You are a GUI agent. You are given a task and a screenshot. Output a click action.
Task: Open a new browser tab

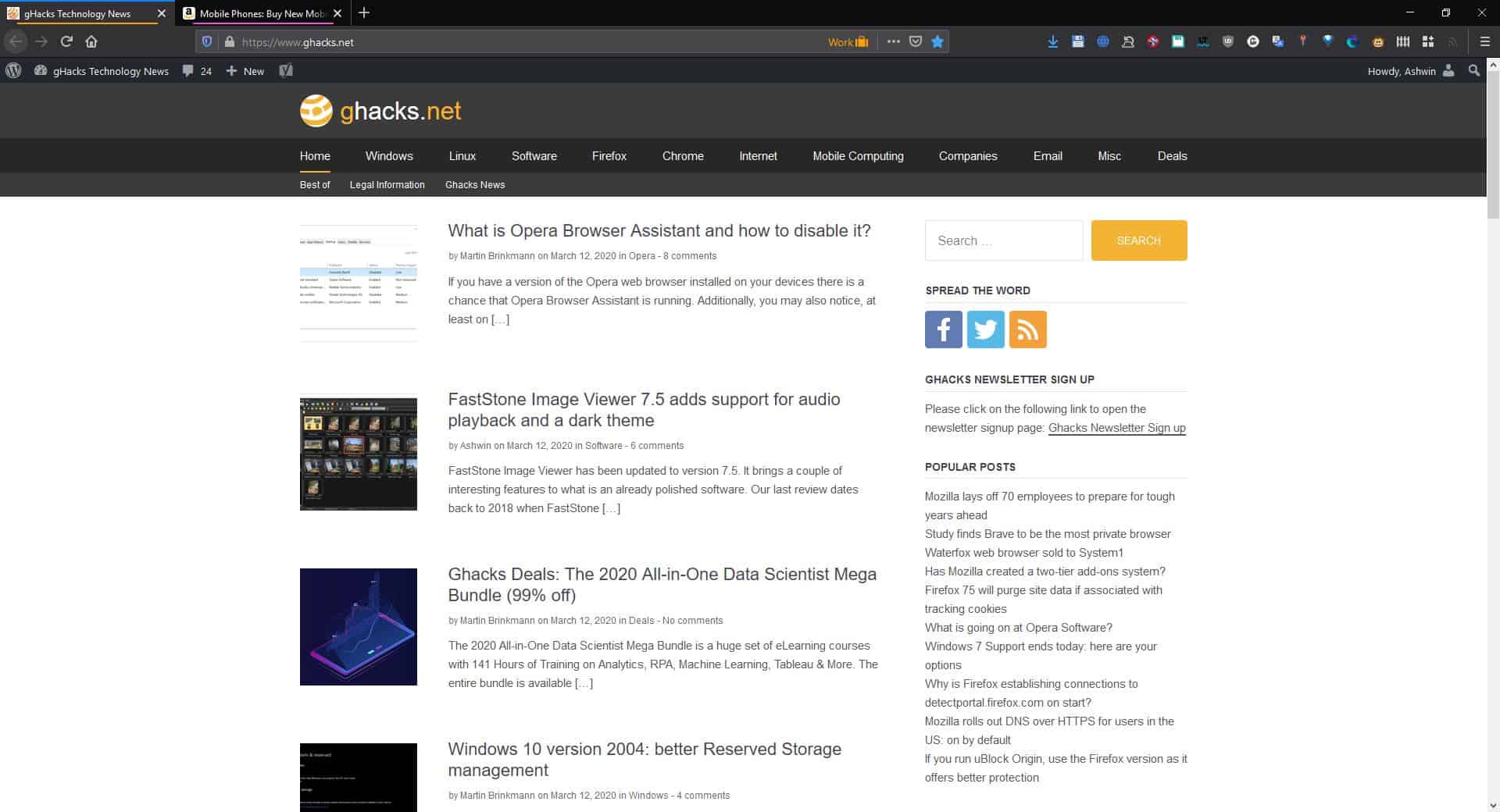(x=364, y=13)
